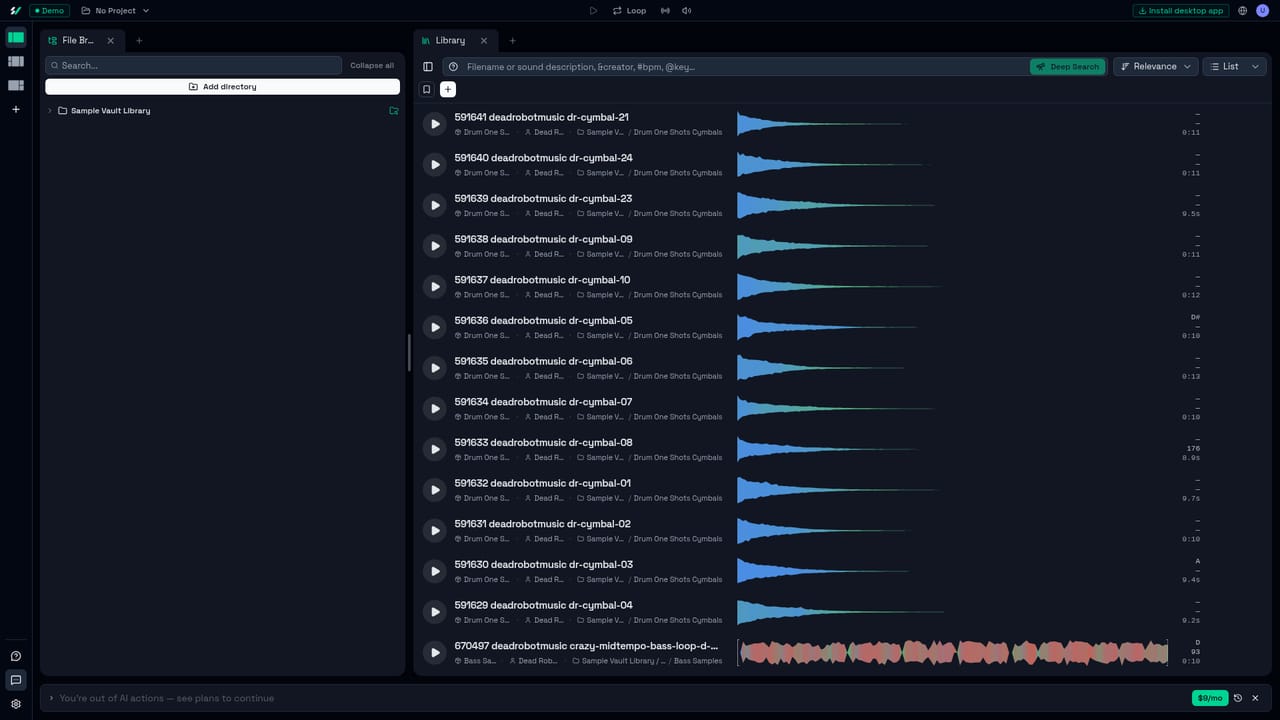Toggle Deep Search
Screen dimensions: 1280x720
[1068, 67]
